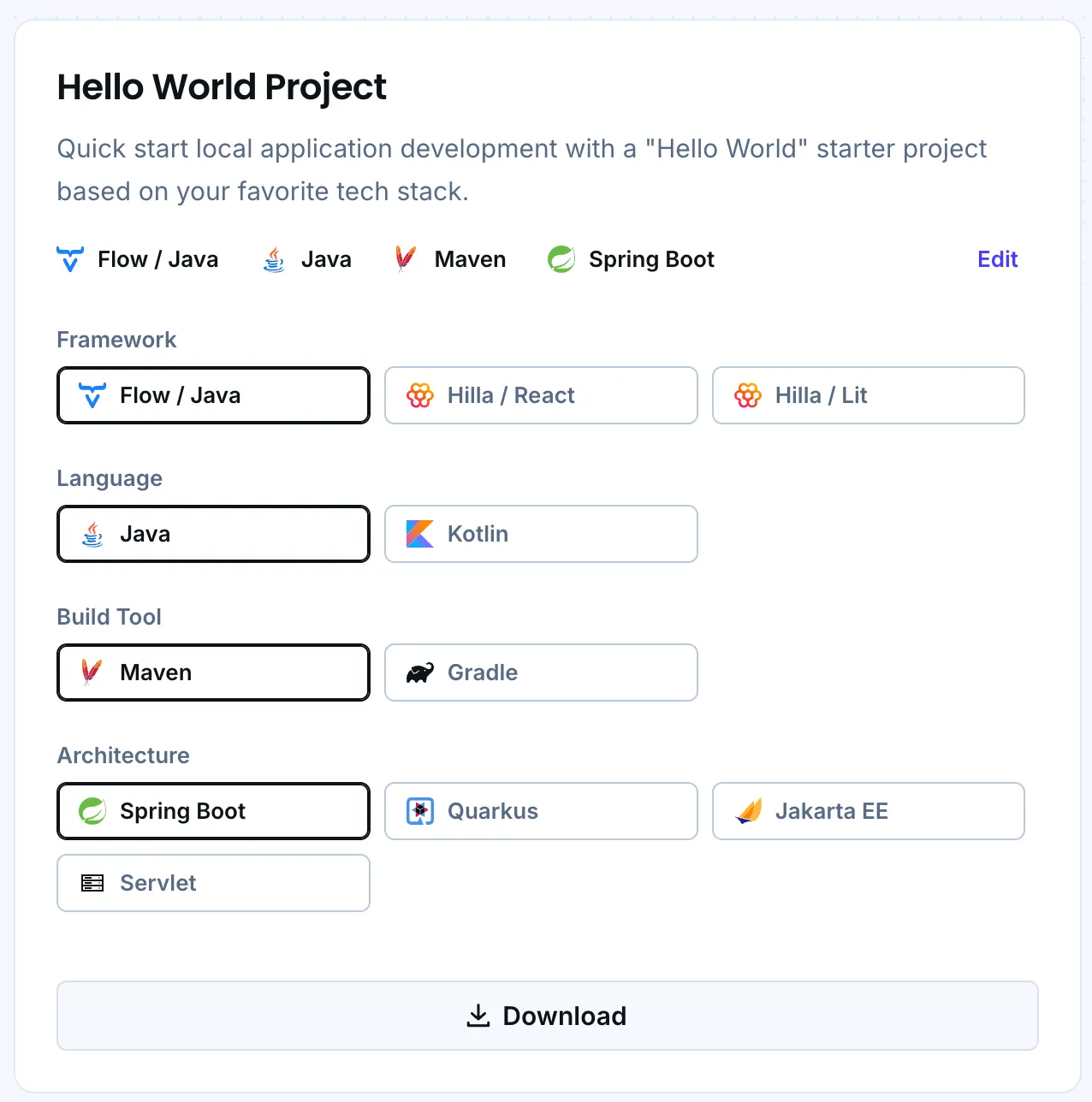Viewport: 1092px width, 1102px height.
Task: Click the Download button
Action: [x=546, y=1016]
